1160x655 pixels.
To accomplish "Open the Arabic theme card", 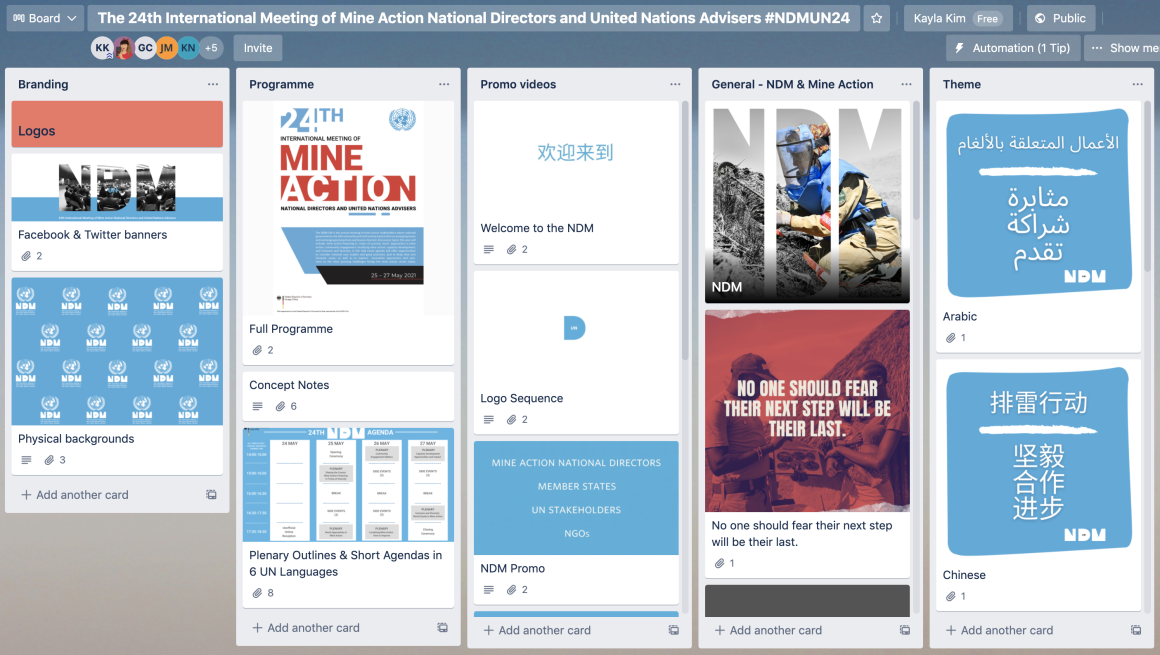I will pyautogui.click(x=1044, y=228).
